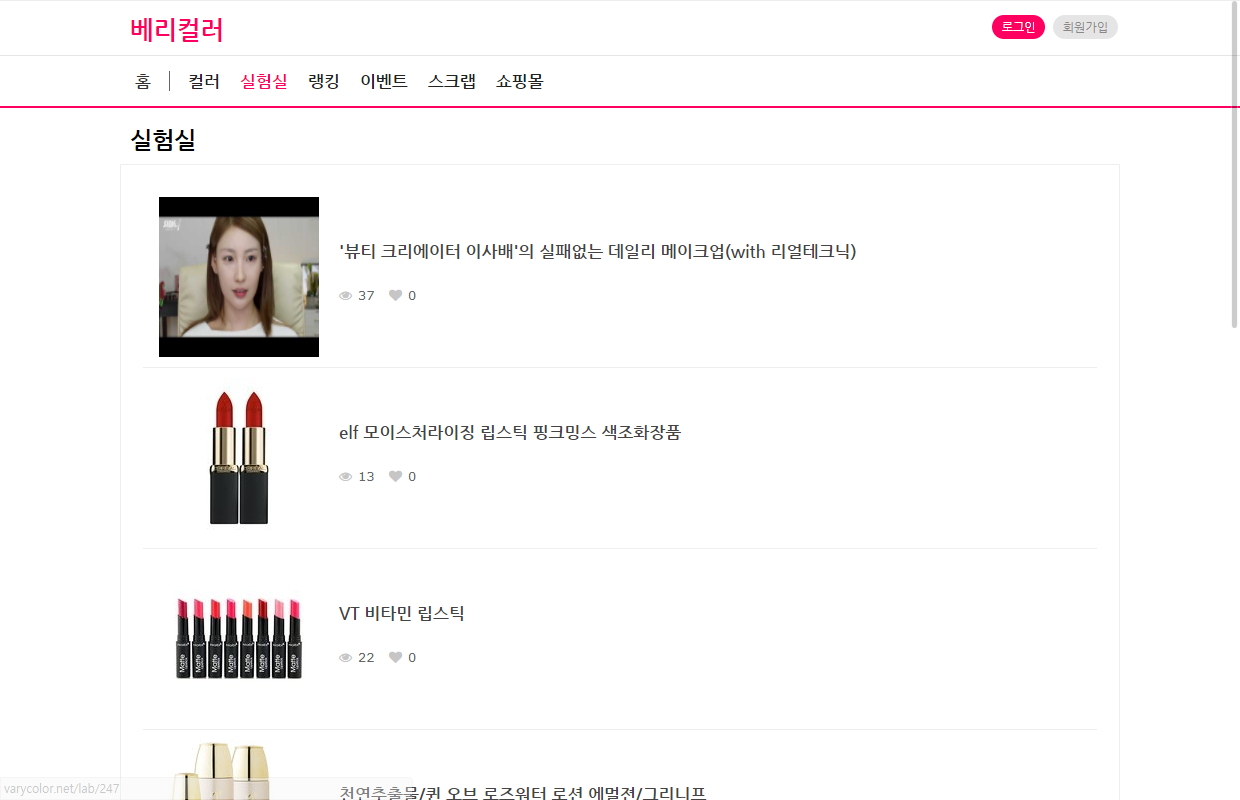
Task: Click the heart icon on the elf lipstick post
Action: point(395,477)
